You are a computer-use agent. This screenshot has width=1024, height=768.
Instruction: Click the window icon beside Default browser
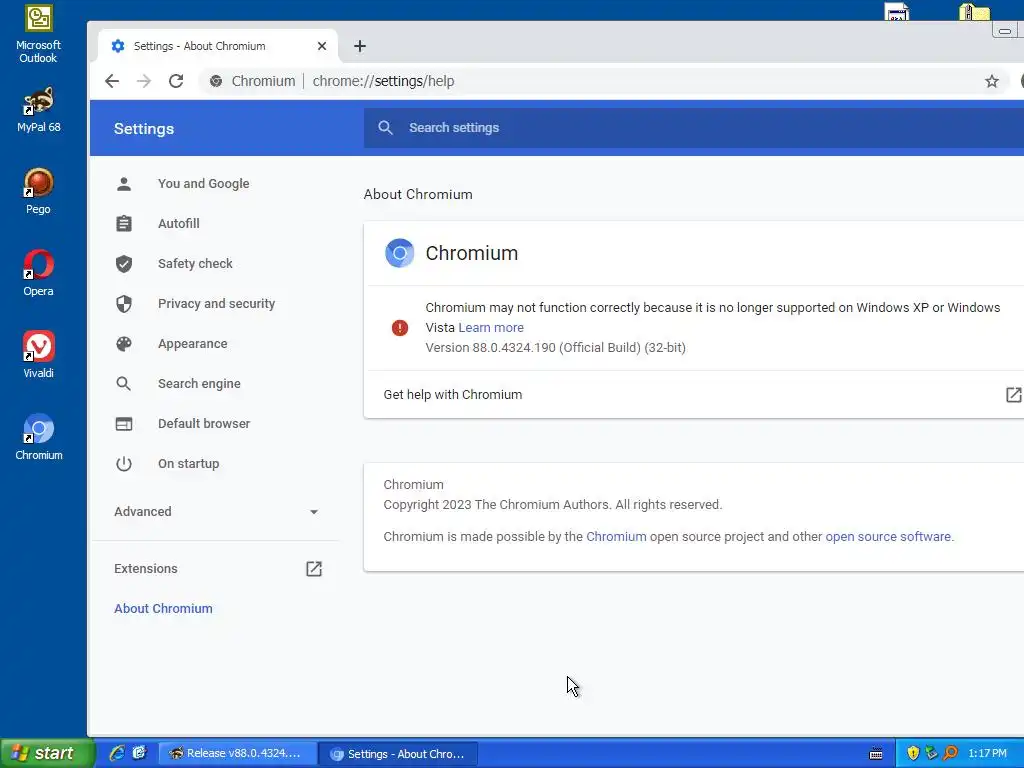[124, 424]
